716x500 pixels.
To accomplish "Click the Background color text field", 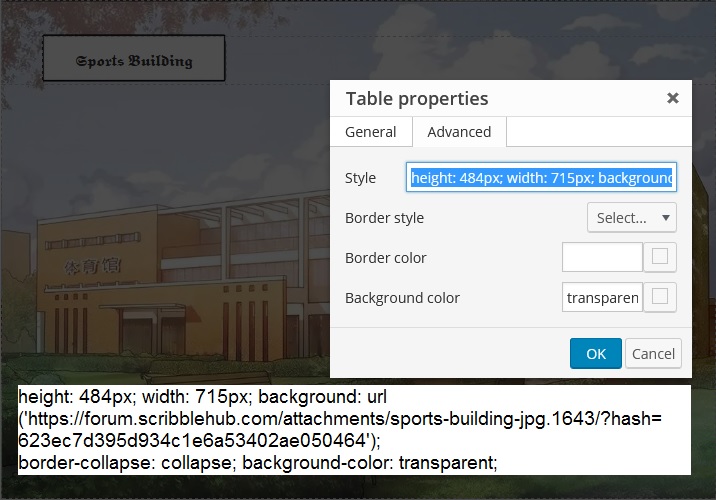I will [x=602, y=298].
